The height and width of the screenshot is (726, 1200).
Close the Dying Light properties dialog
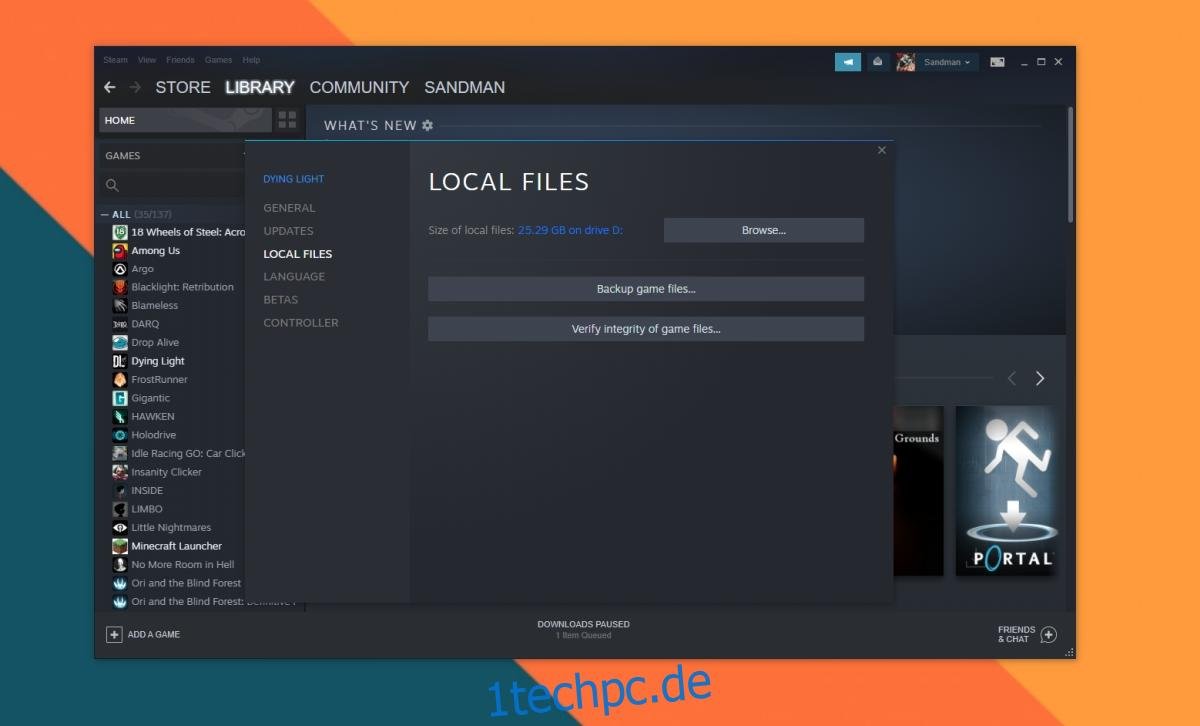tap(881, 150)
